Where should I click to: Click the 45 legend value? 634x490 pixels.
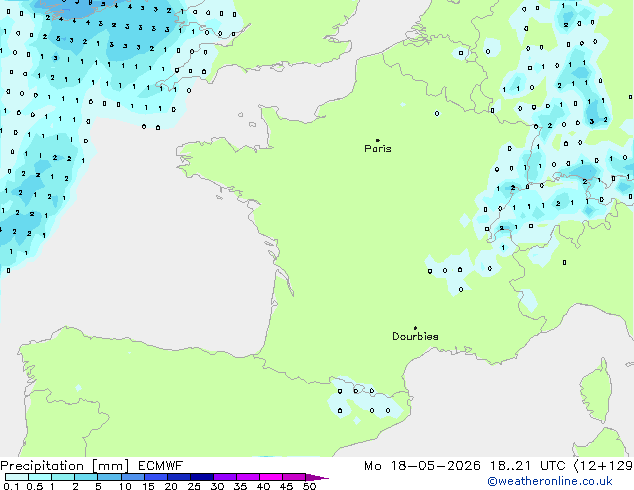pos(286,486)
